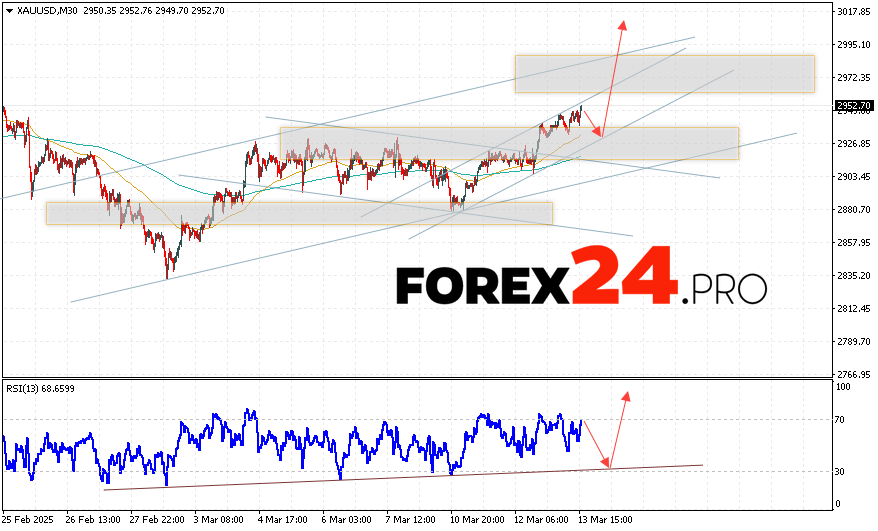
Task: Click the red 24 in the watermark
Action: tap(623, 277)
